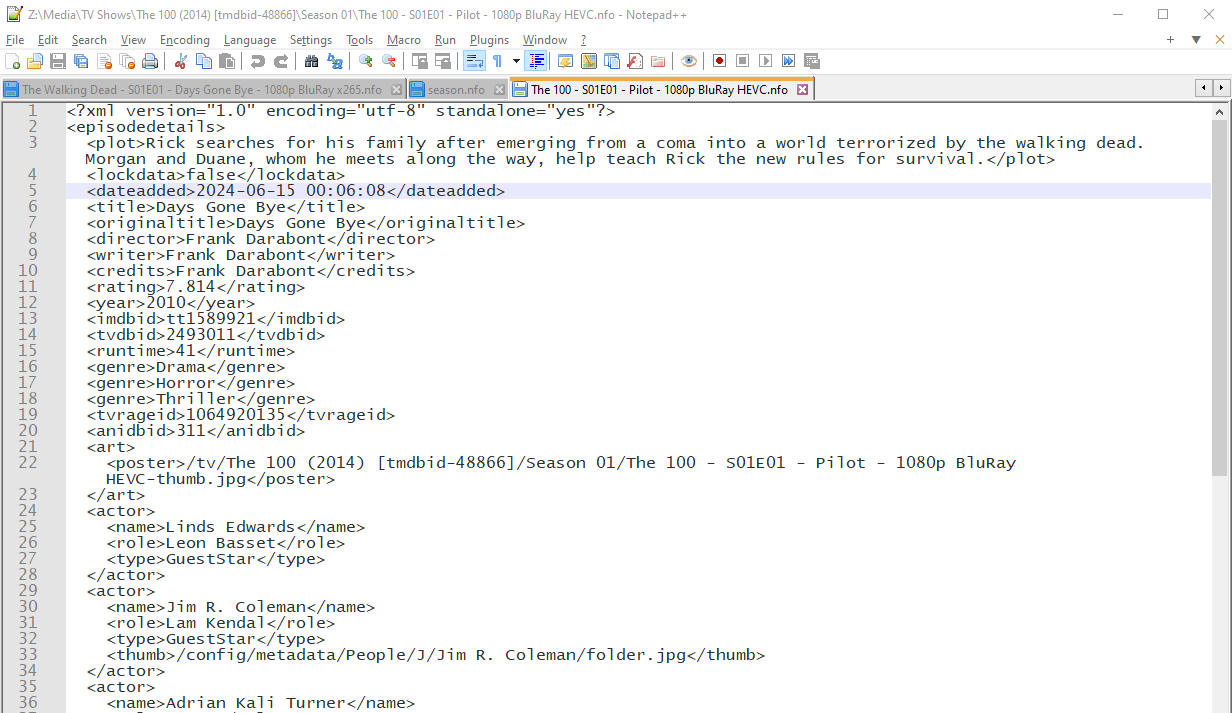The height and width of the screenshot is (713, 1232).
Task: Click the Find binoculars icon
Action: pyautogui.click(x=311, y=61)
